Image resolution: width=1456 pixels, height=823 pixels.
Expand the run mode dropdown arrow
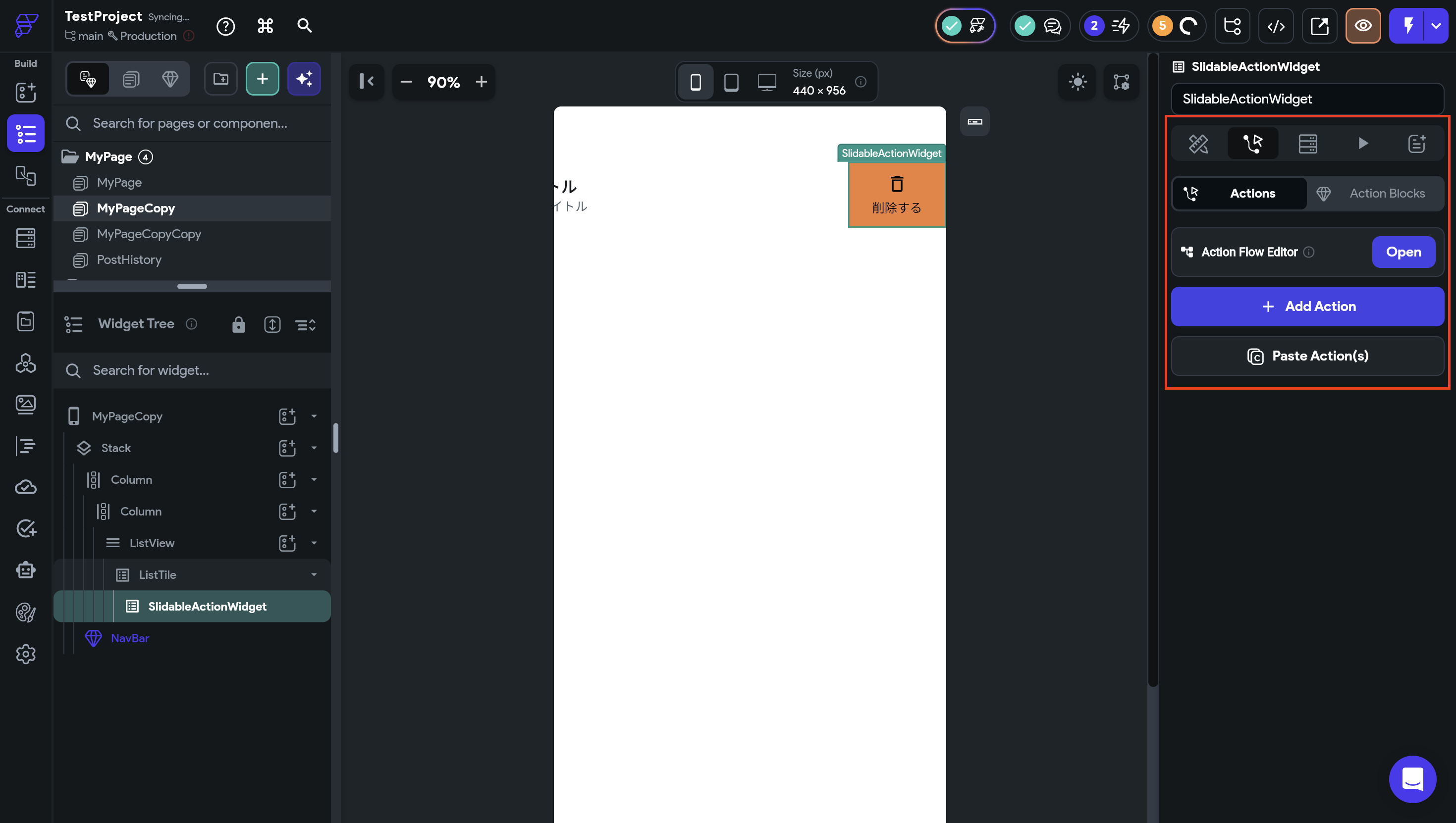tap(1436, 26)
